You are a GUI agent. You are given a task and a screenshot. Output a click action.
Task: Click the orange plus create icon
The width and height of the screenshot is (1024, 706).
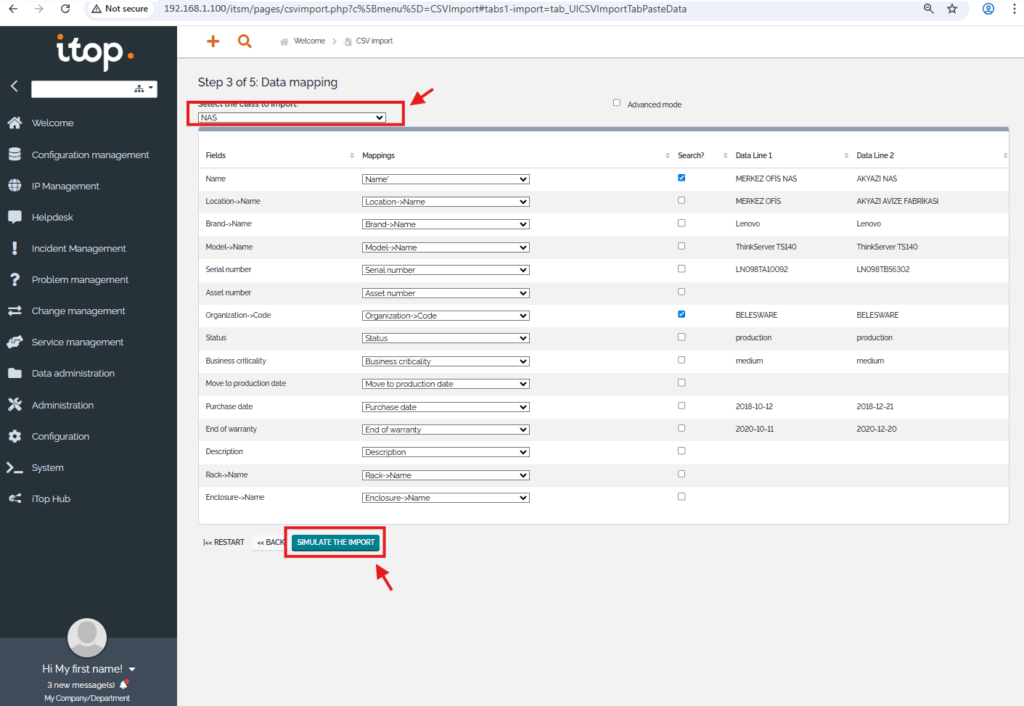(212, 41)
